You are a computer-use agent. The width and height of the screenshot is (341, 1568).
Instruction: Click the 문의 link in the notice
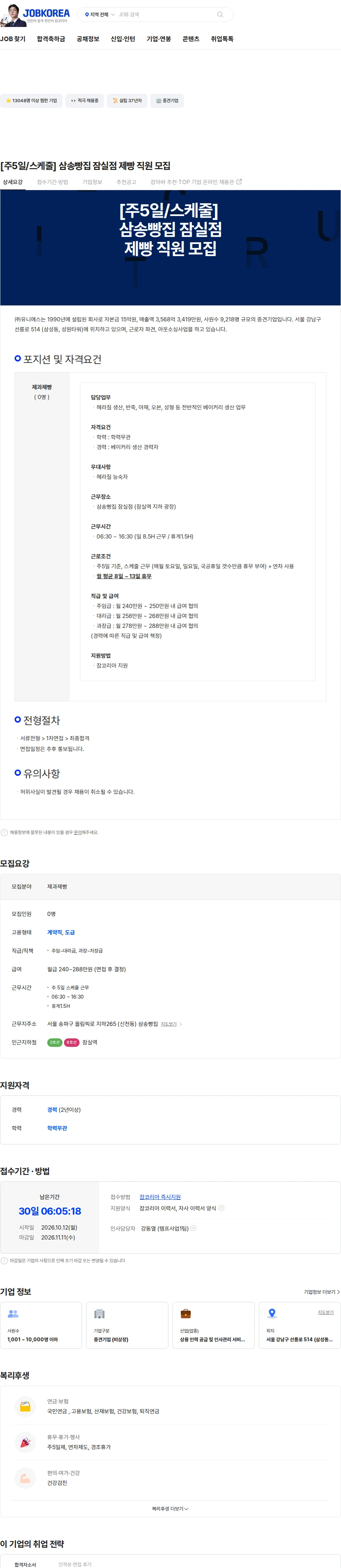pyautogui.click(x=77, y=832)
